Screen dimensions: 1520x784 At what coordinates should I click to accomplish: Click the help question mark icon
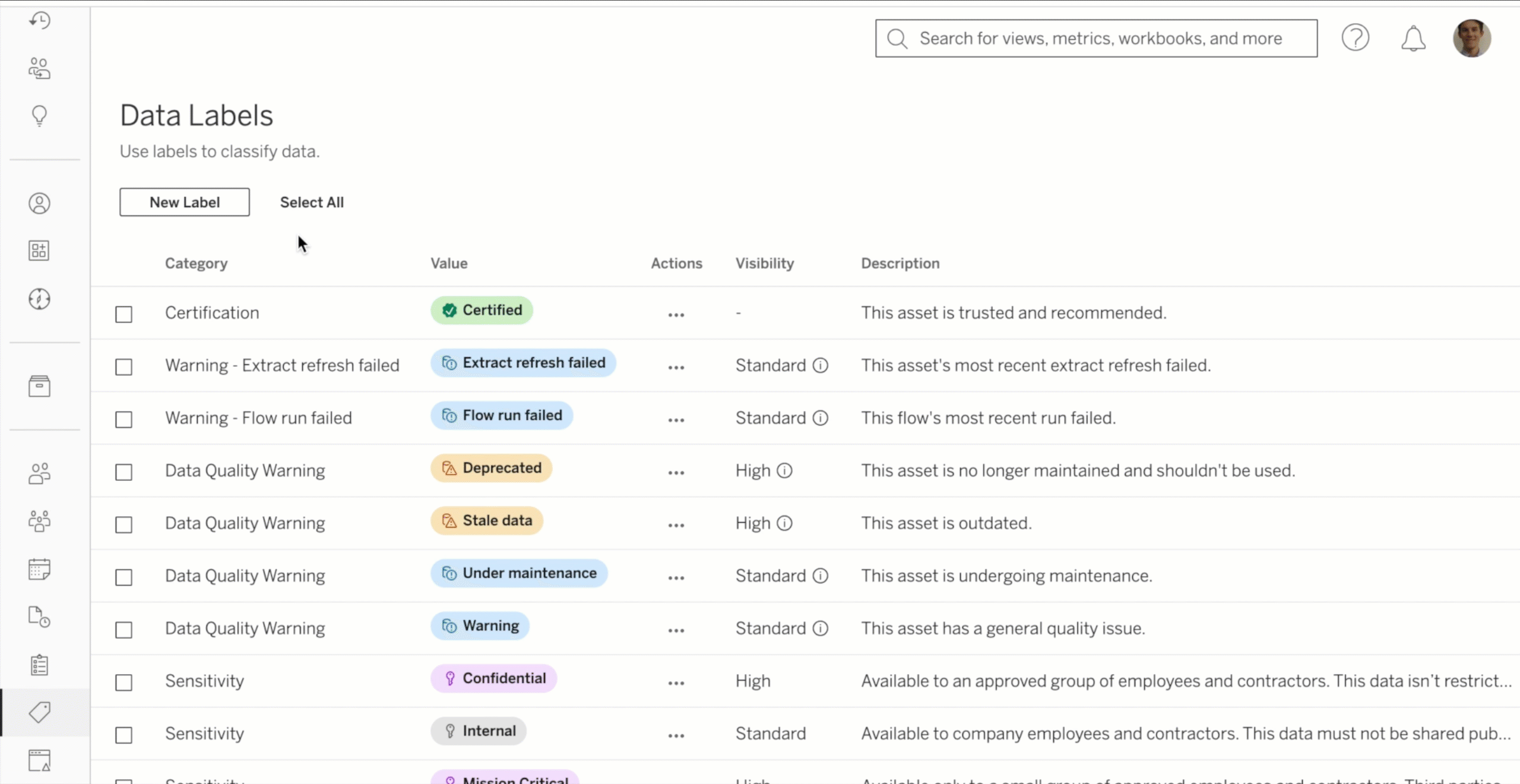pos(1356,38)
